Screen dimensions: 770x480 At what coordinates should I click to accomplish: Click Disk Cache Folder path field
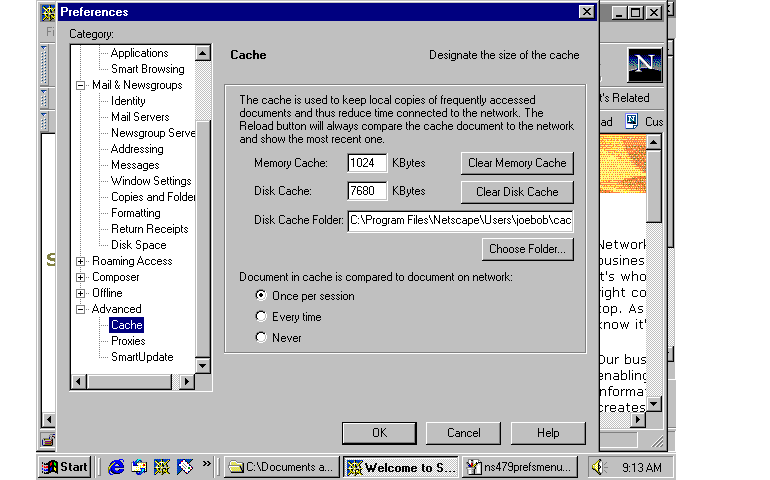coord(460,221)
